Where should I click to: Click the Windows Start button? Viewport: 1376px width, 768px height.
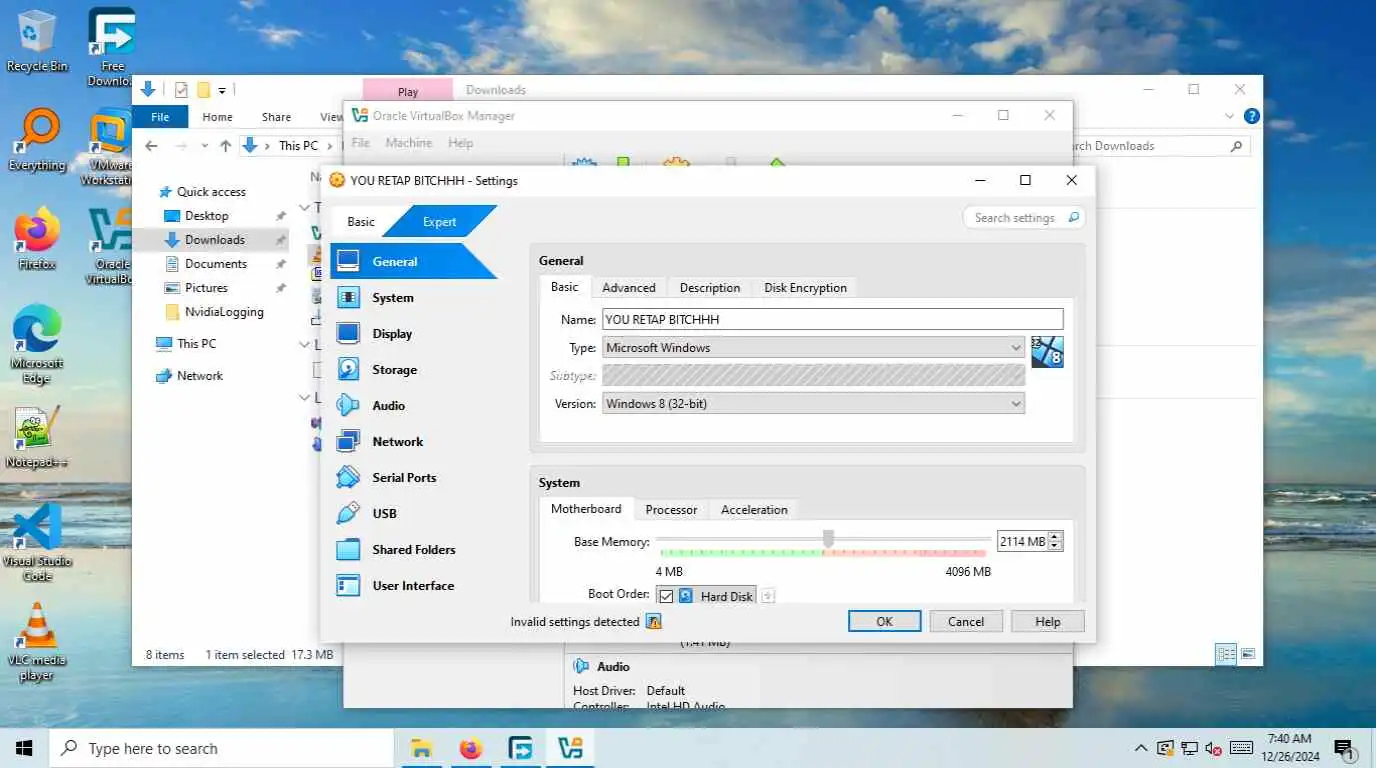pyautogui.click(x=24, y=748)
